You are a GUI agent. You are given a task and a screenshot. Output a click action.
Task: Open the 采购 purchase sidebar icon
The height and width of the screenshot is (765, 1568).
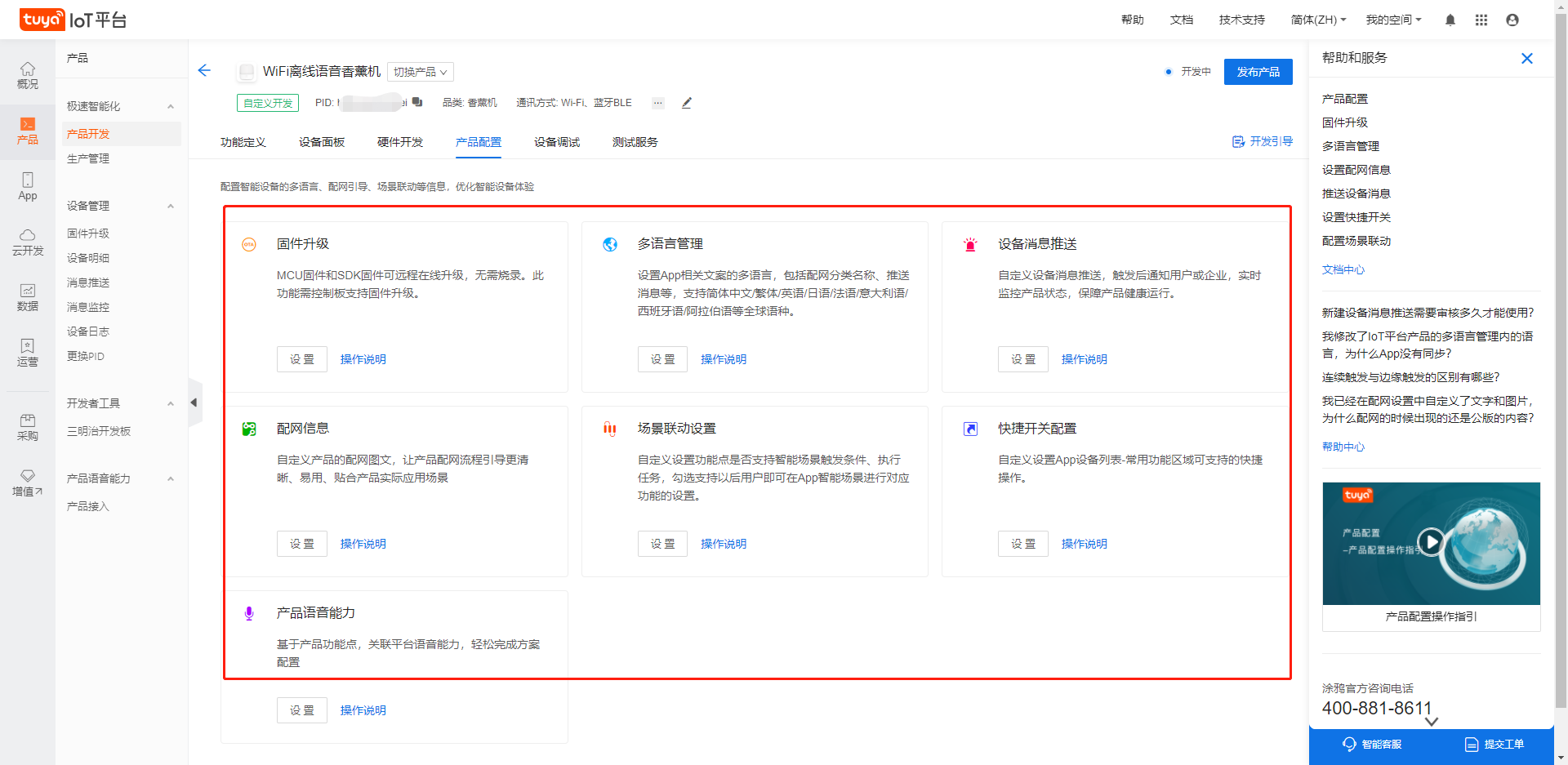point(28,427)
